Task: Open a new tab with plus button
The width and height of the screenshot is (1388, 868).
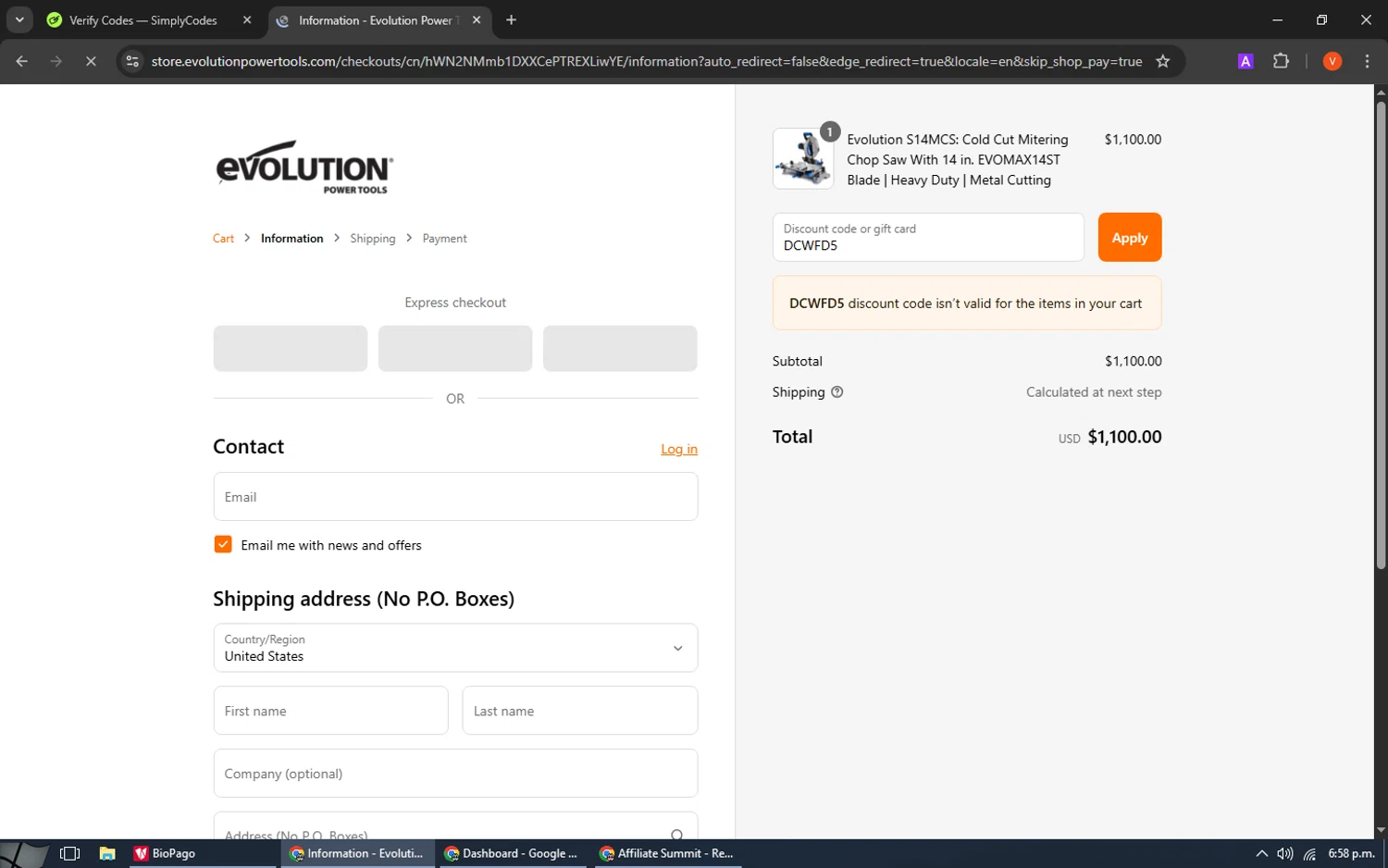Action: click(x=511, y=19)
